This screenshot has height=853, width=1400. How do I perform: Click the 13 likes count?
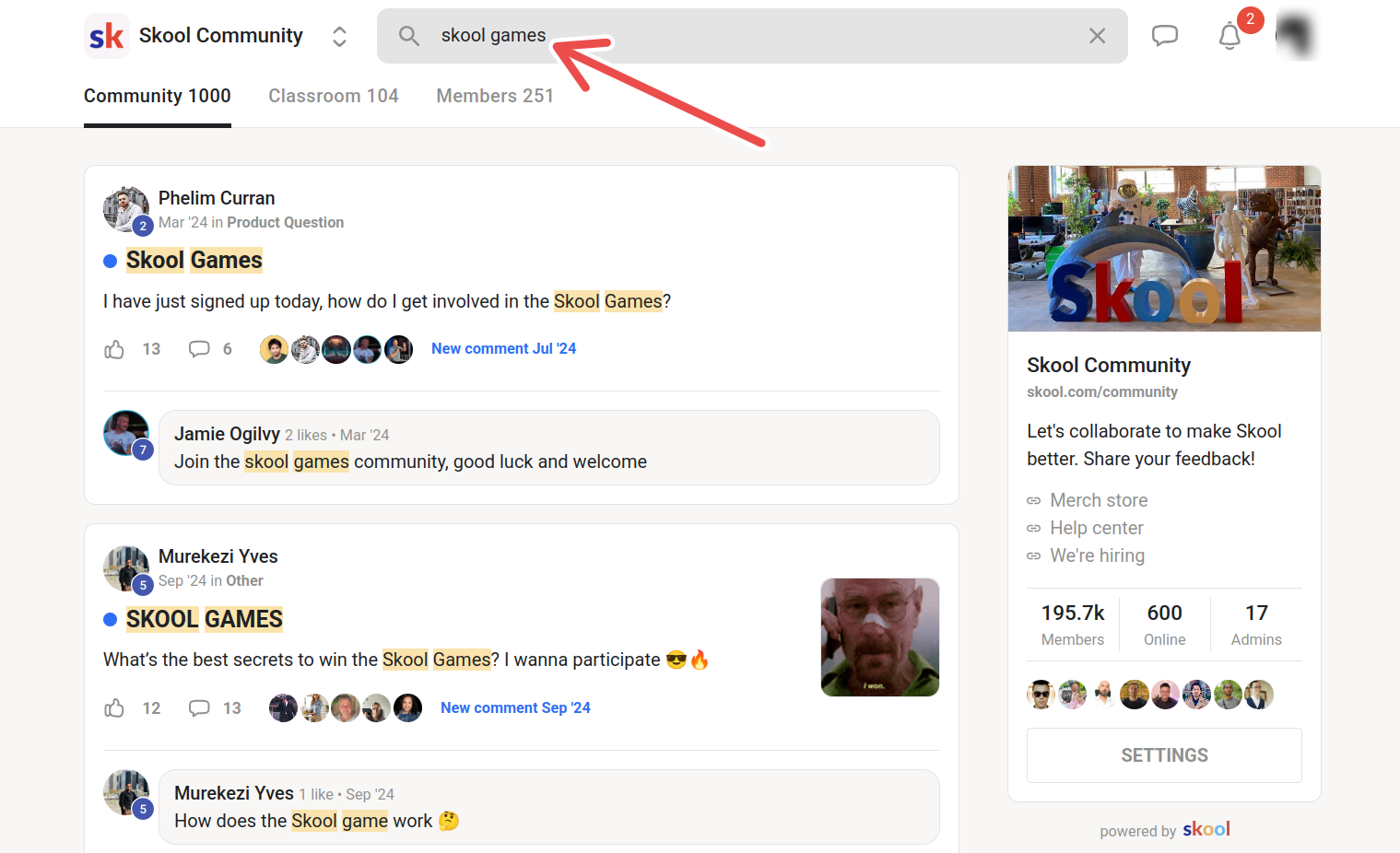coord(151,349)
